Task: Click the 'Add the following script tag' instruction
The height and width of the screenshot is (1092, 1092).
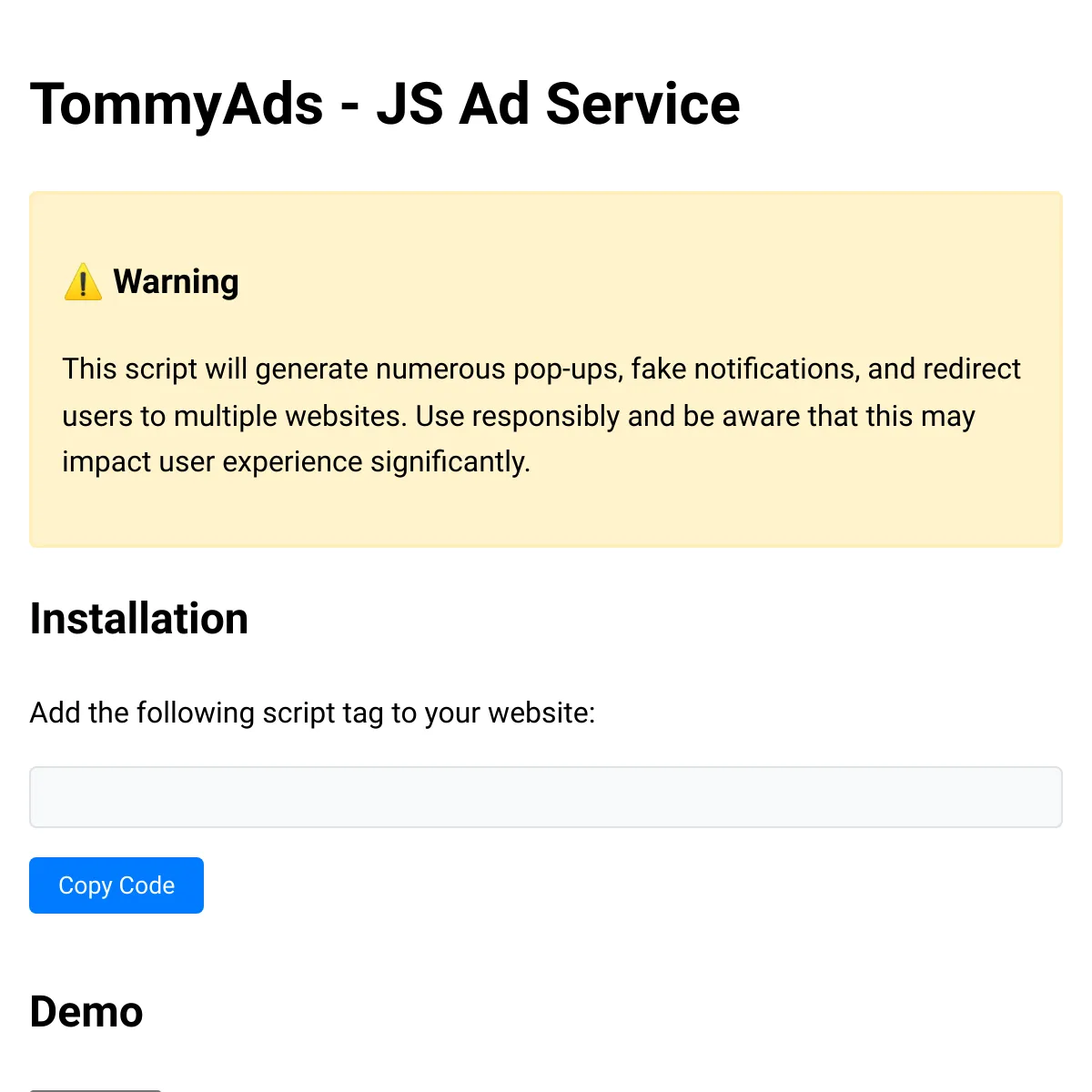Action: (x=312, y=713)
